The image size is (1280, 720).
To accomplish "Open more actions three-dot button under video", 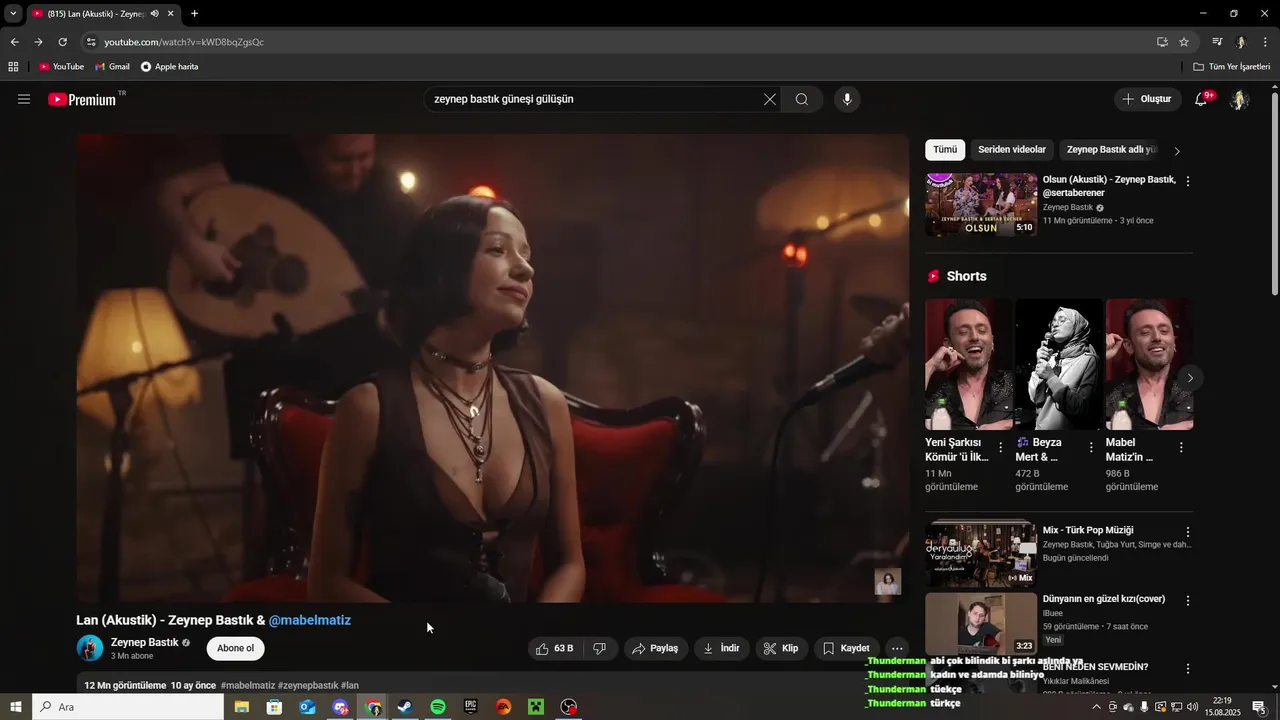I will point(897,648).
